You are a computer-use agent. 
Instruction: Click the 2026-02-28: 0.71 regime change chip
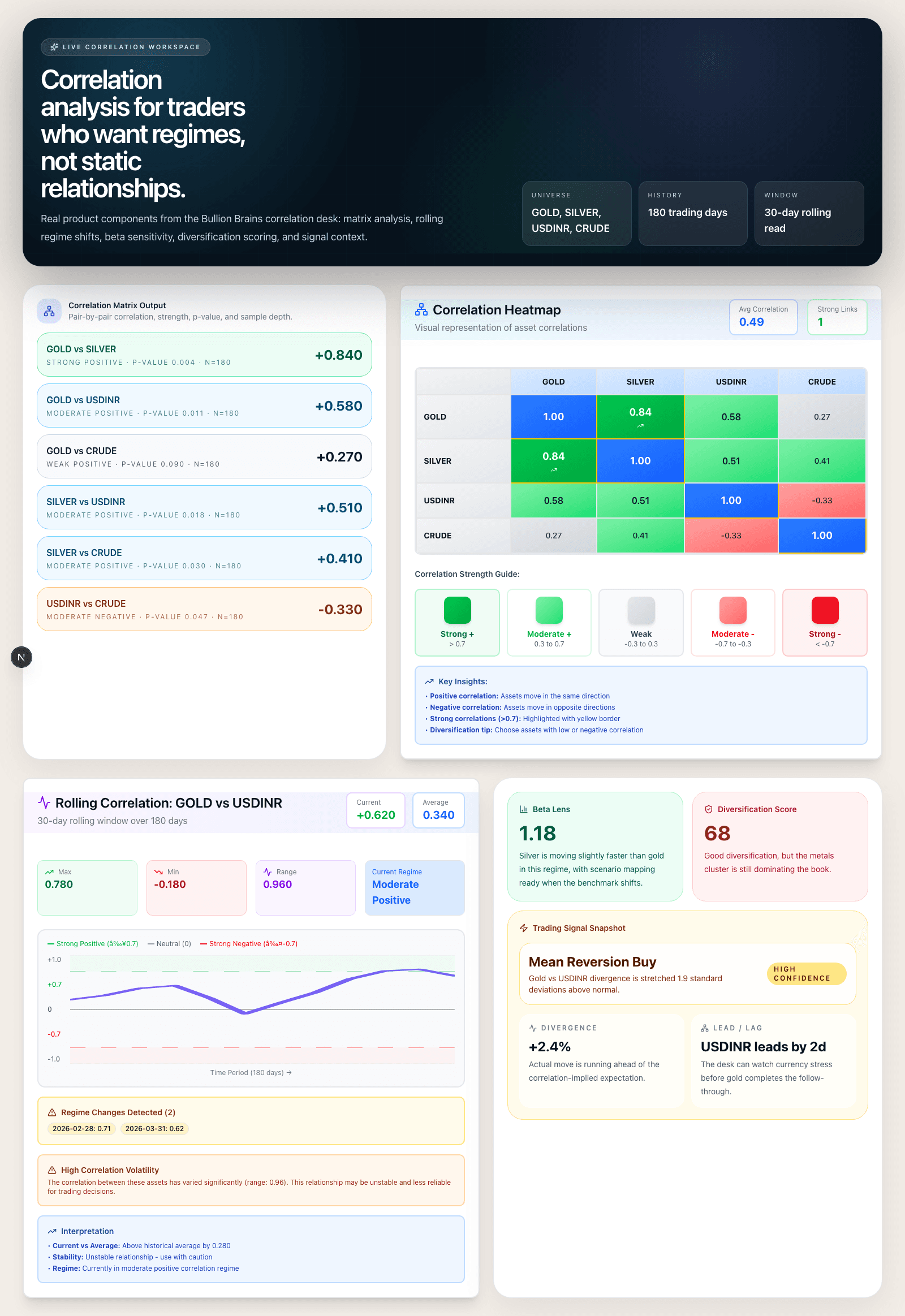81,1129
